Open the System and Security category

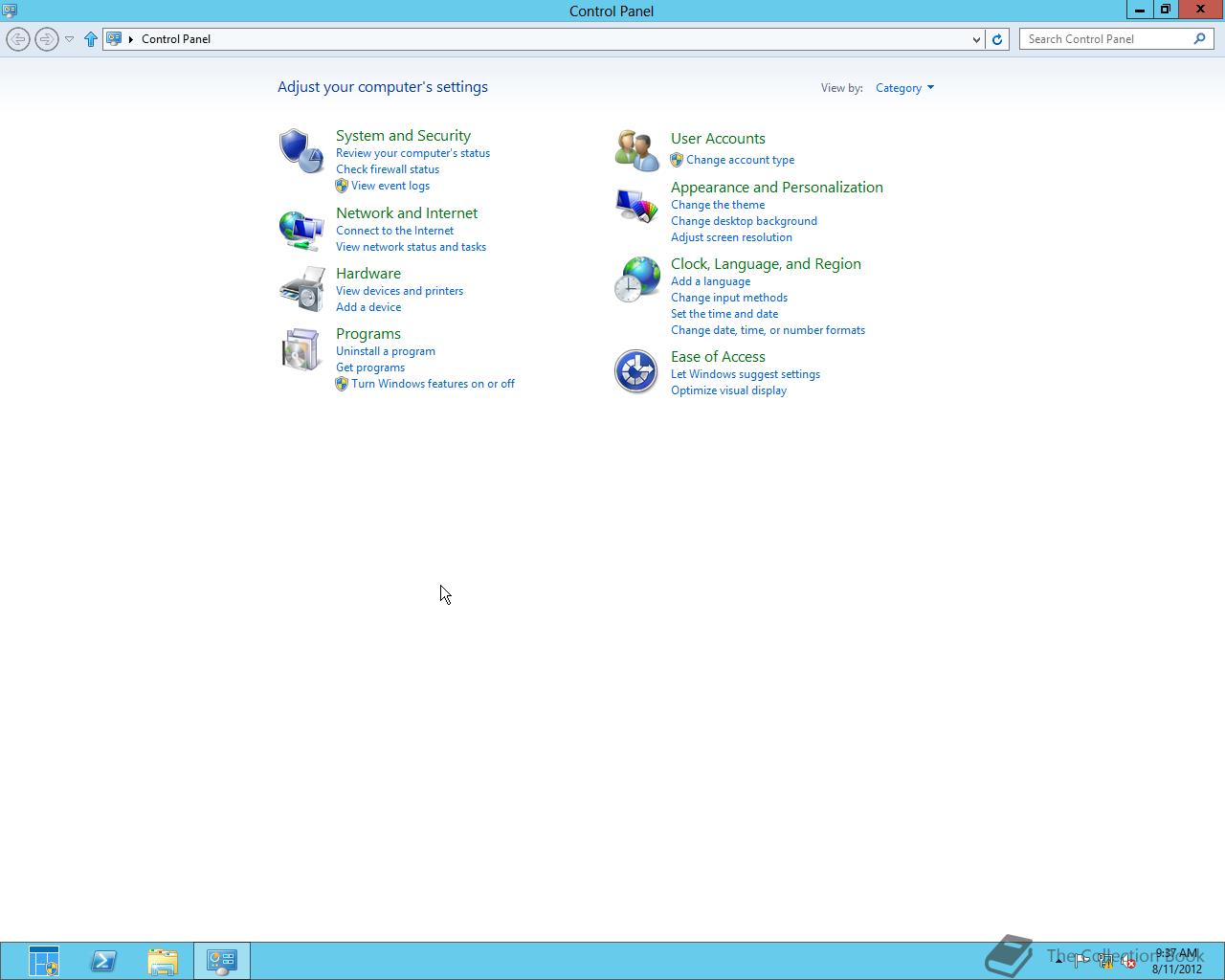(x=403, y=136)
